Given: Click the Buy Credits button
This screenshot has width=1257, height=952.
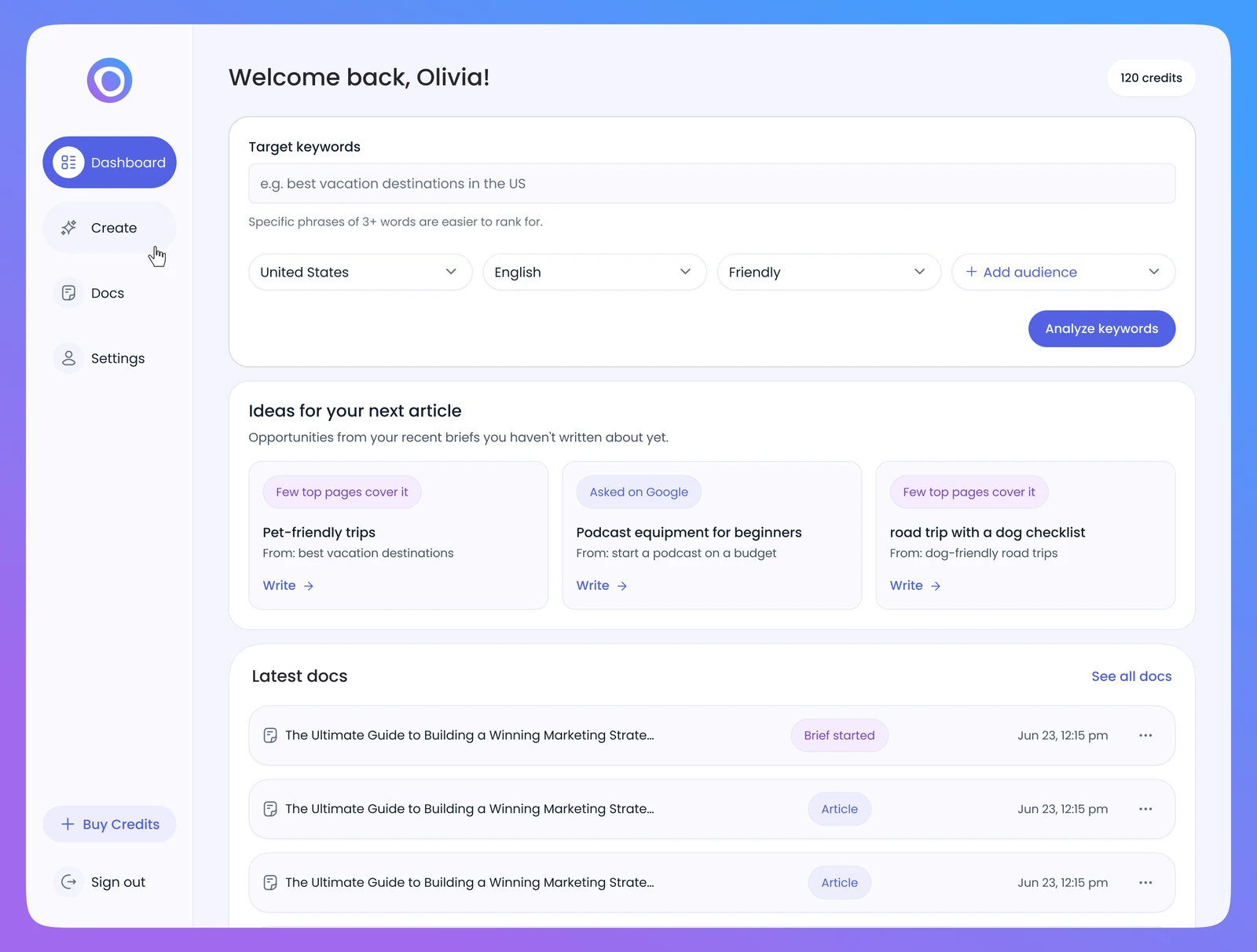Looking at the screenshot, I should point(109,824).
